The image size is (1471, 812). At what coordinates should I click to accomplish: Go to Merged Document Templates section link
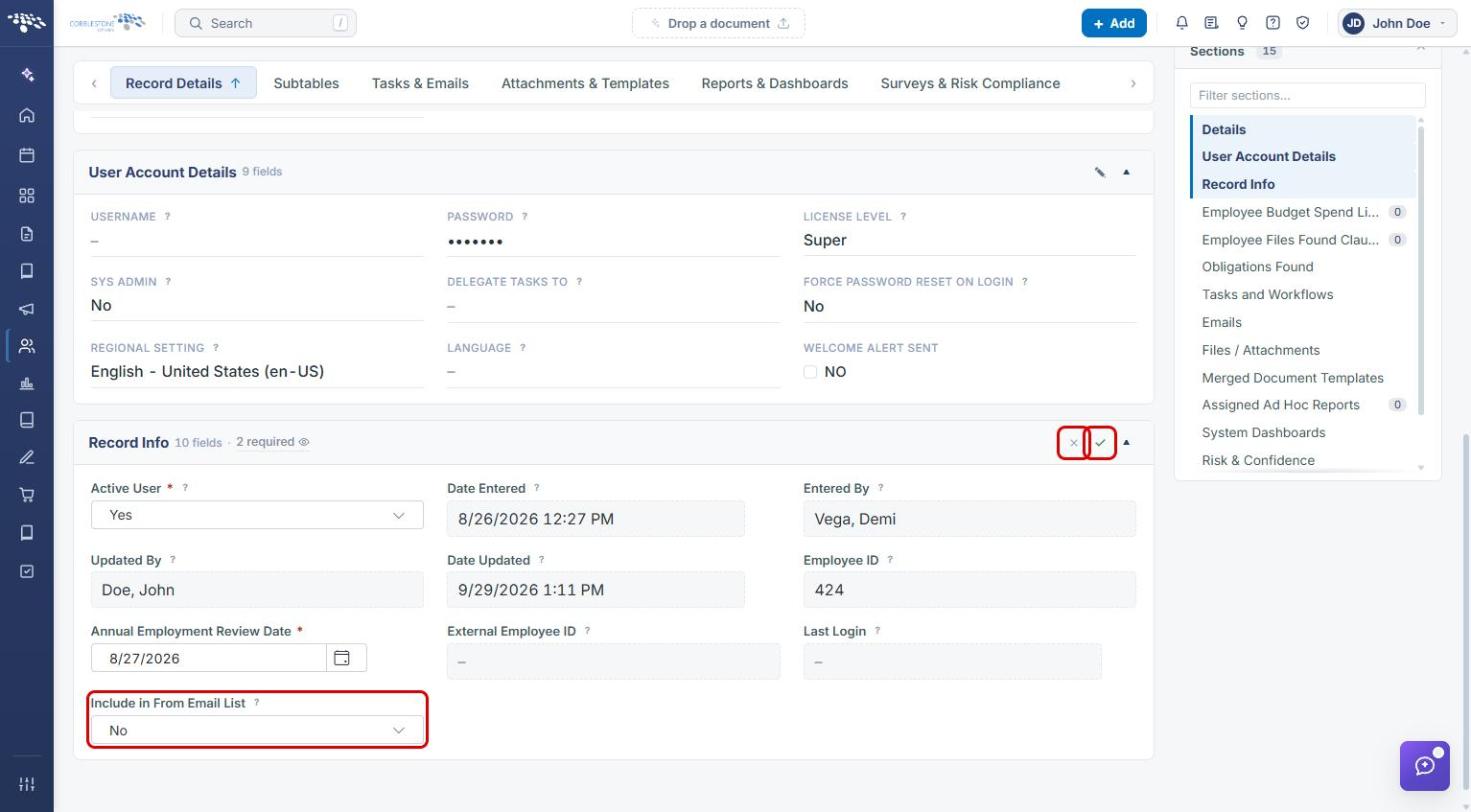click(1292, 378)
